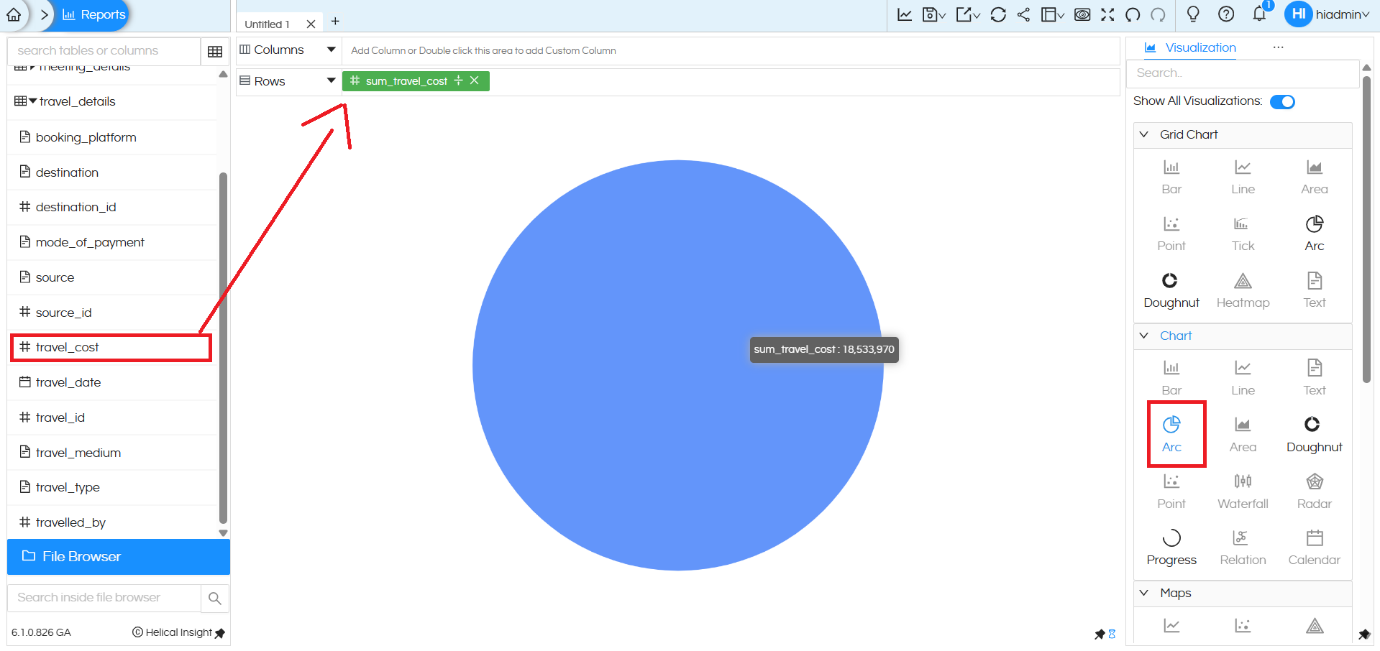
Task: Remove sum_travel_cost from Rows
Action: (474, 81)
